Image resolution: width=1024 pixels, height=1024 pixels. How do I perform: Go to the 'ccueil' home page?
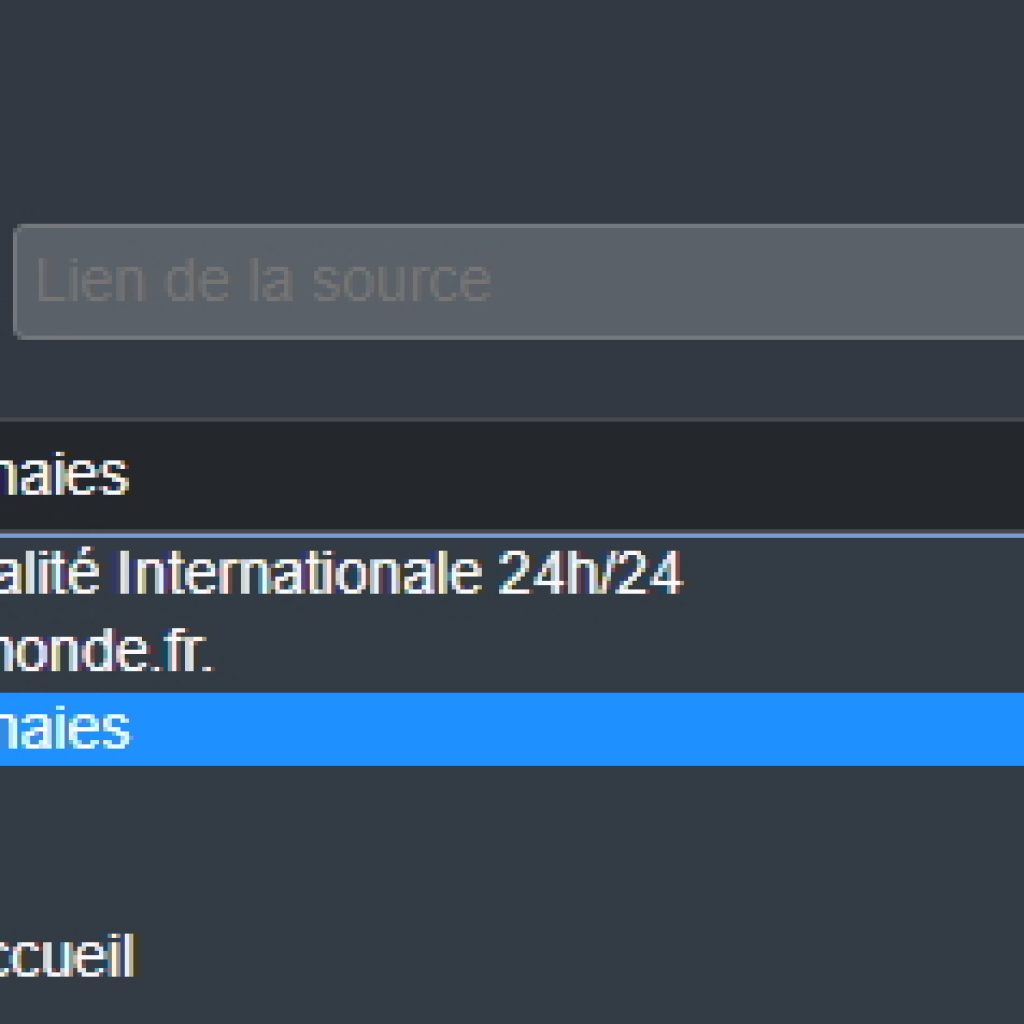[67, 955]
